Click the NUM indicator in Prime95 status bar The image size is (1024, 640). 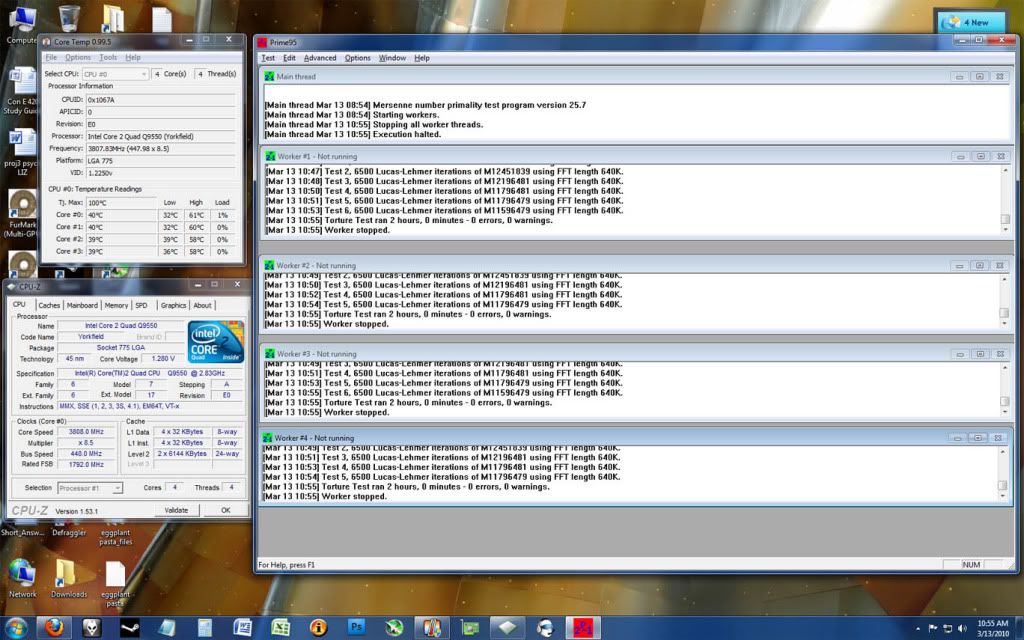(971, 564)
